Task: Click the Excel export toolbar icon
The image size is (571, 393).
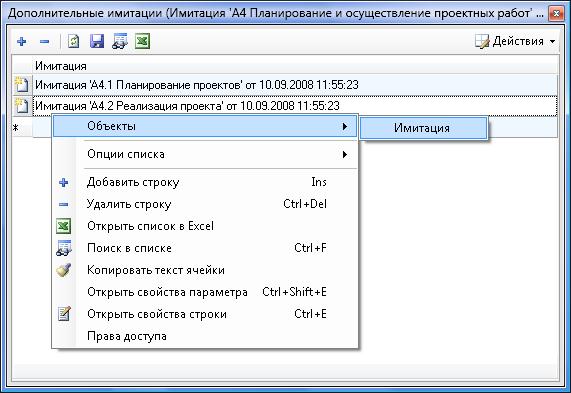Action: click(142, 41)
